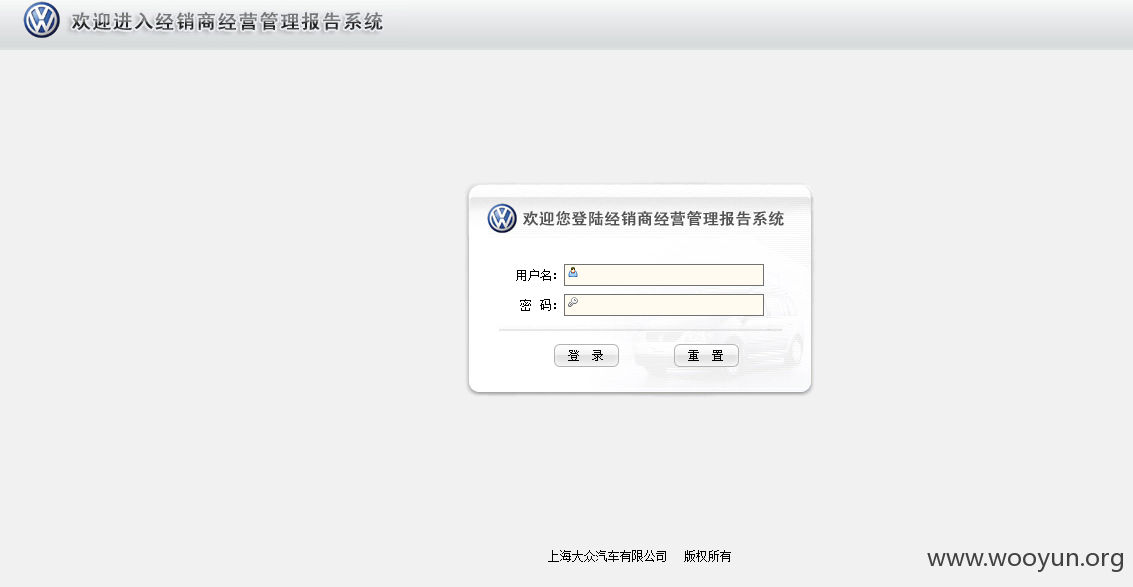1133x587 pixels.
Task: Click the 密码 label text
Action: pyautogui.click(x=538, y=305)
